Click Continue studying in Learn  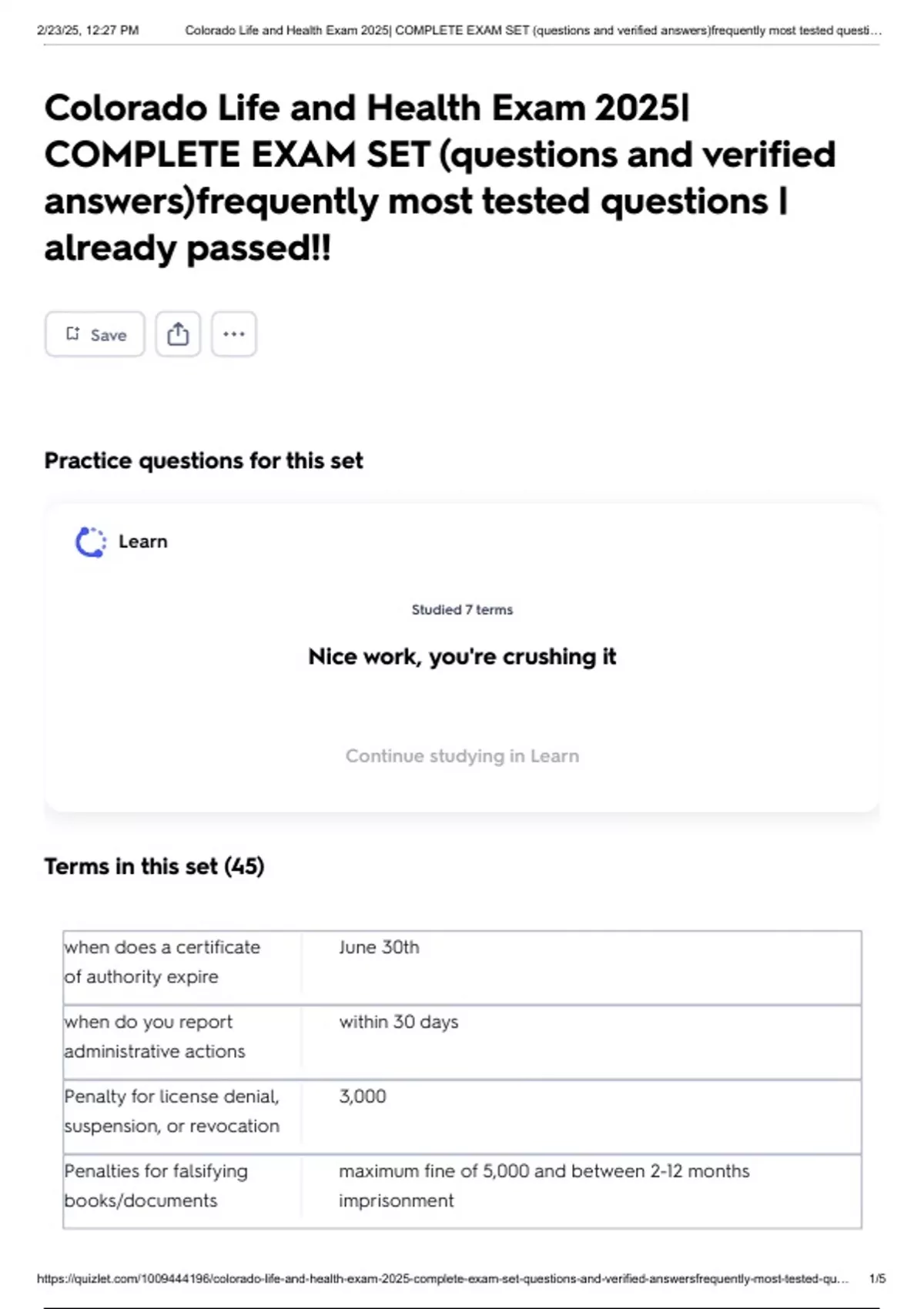[462, 756]
